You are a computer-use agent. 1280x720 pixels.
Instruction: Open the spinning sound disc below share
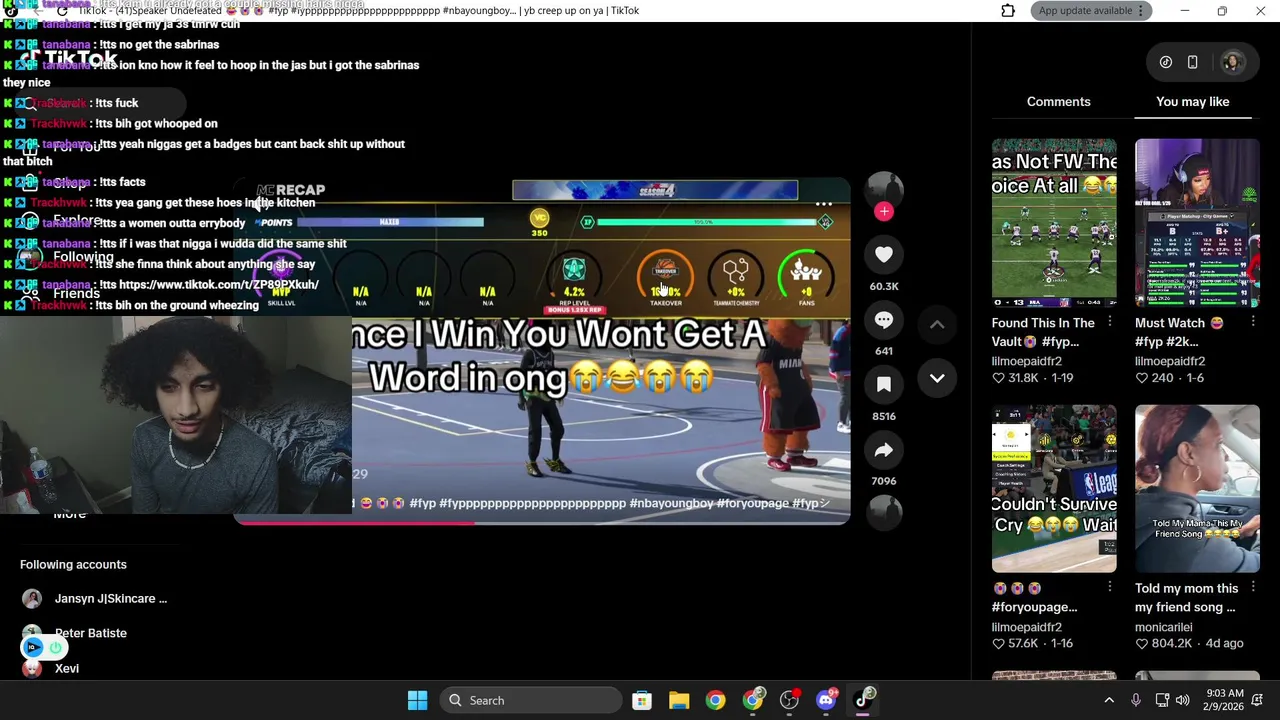884,512
